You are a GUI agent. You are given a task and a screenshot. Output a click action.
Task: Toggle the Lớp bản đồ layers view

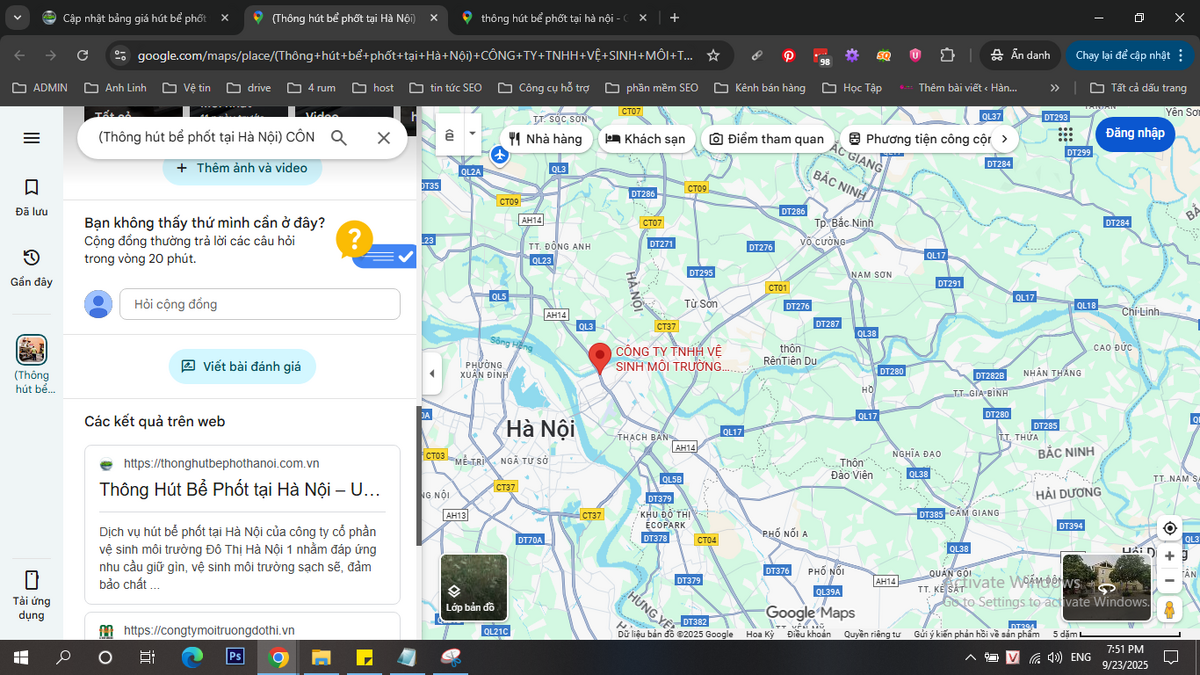pos(474,588)
